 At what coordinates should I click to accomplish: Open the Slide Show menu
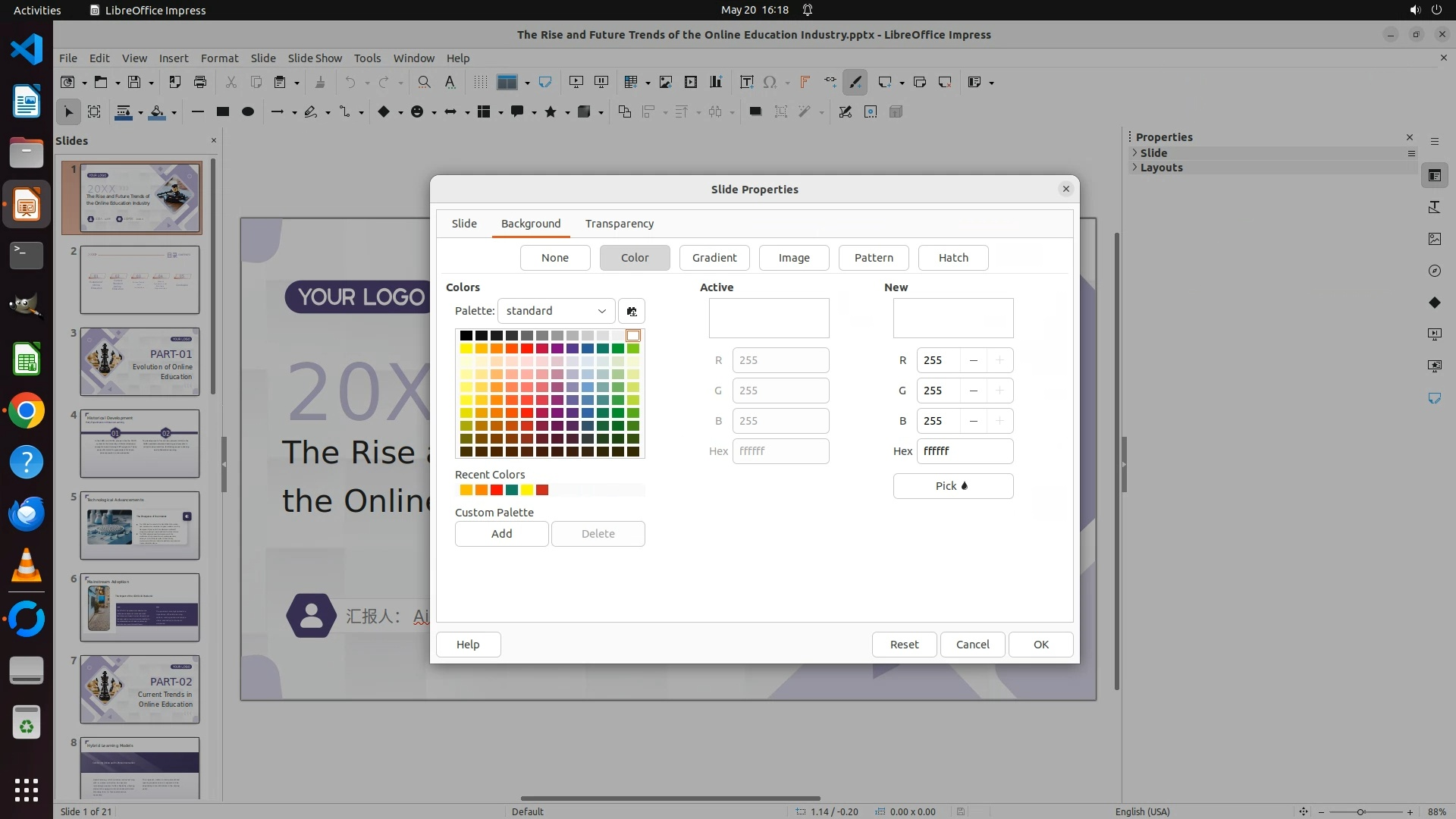point(315,58)
